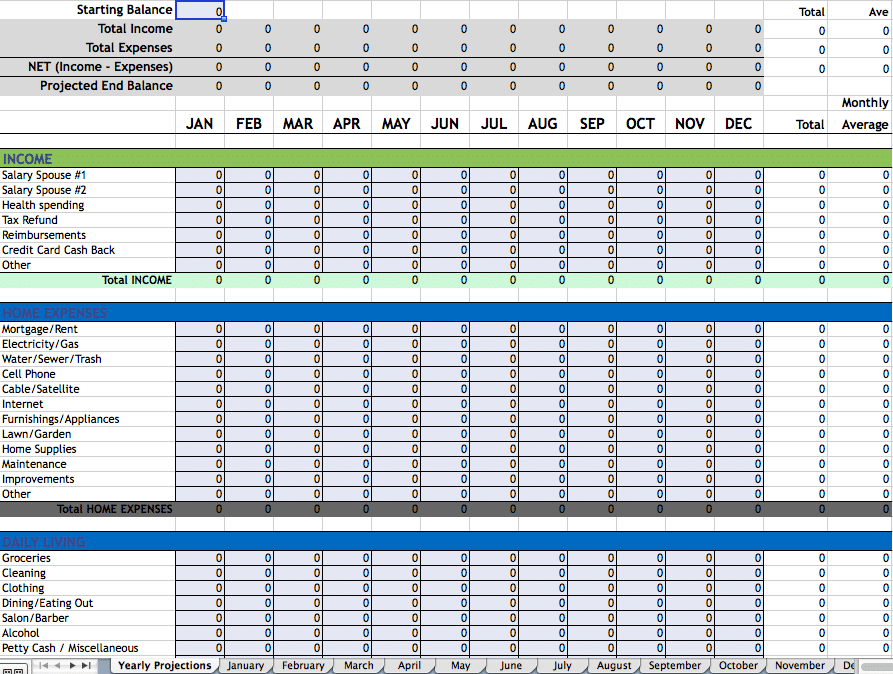Select the JAN cell for Mortgage/Rent
Viewport: 893px width, 674px height.
[200, 329]
